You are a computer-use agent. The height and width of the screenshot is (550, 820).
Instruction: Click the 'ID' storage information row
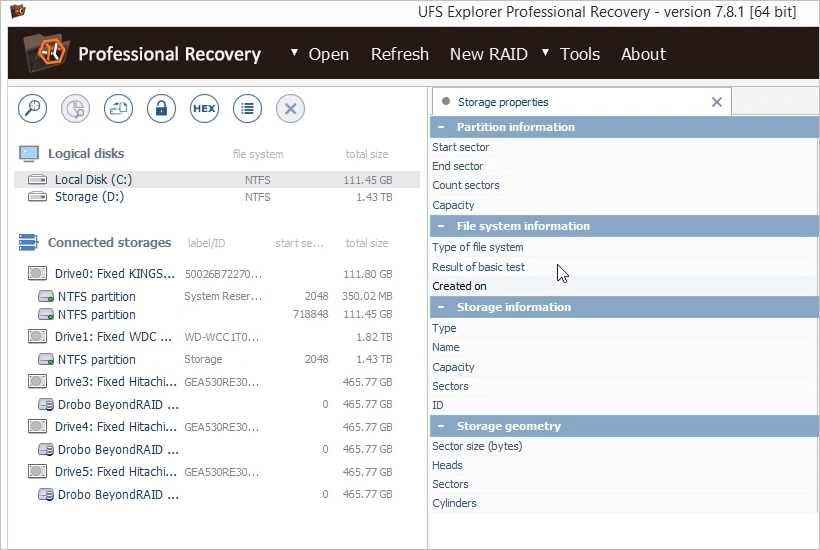[624, 405]
